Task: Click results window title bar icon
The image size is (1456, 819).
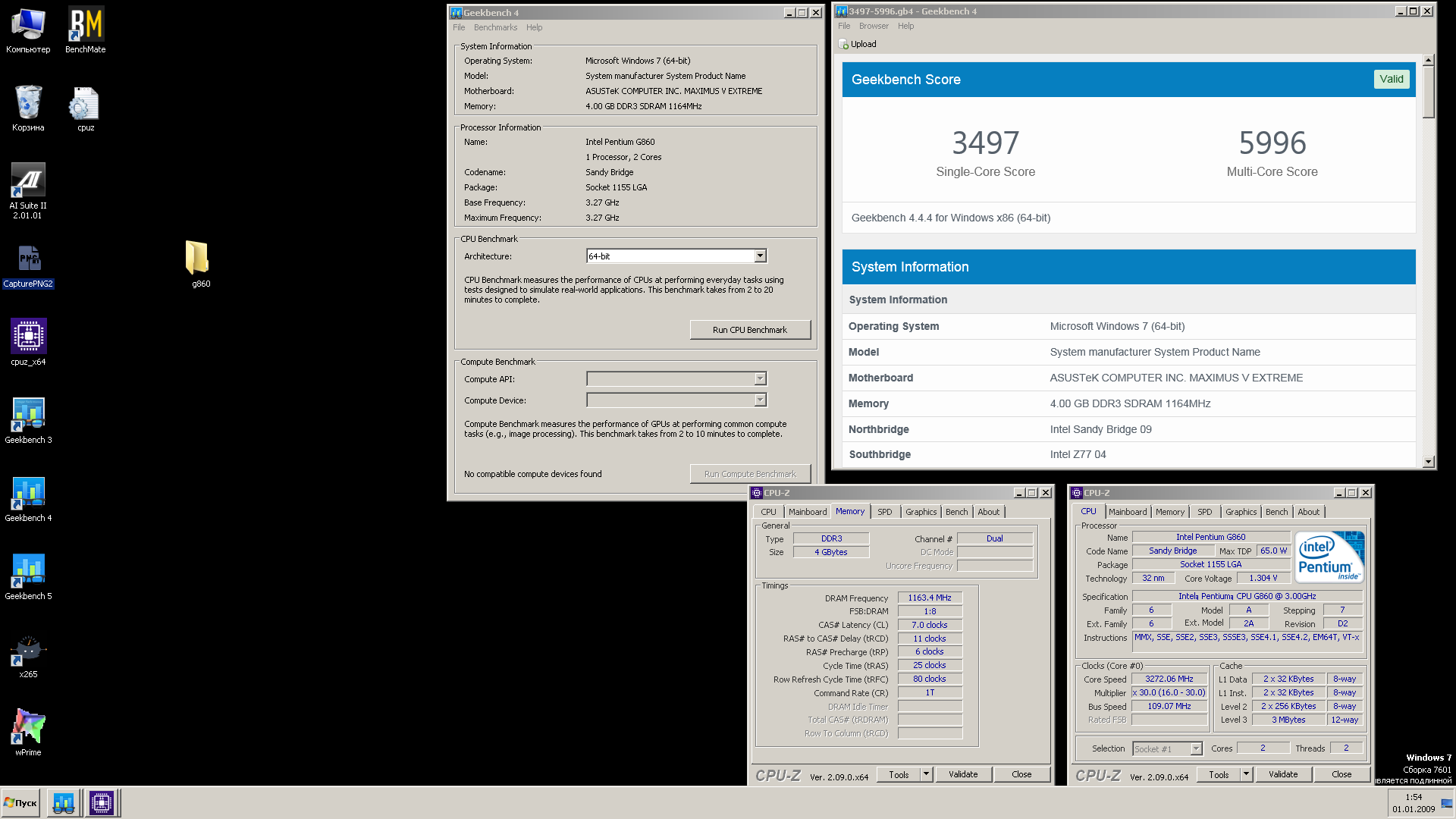Action: point(841,11)
